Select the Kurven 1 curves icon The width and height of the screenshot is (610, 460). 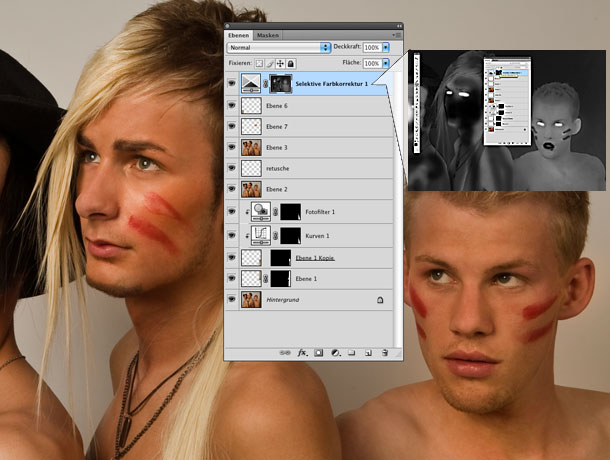click(x=261, y=235)
